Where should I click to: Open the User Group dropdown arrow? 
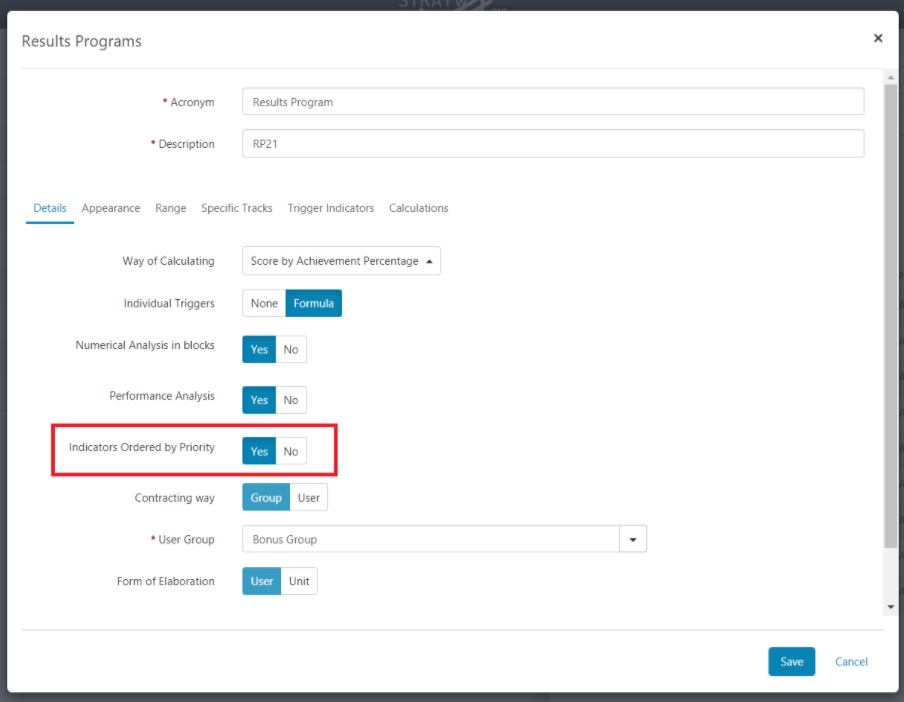(x=633, y=539)
